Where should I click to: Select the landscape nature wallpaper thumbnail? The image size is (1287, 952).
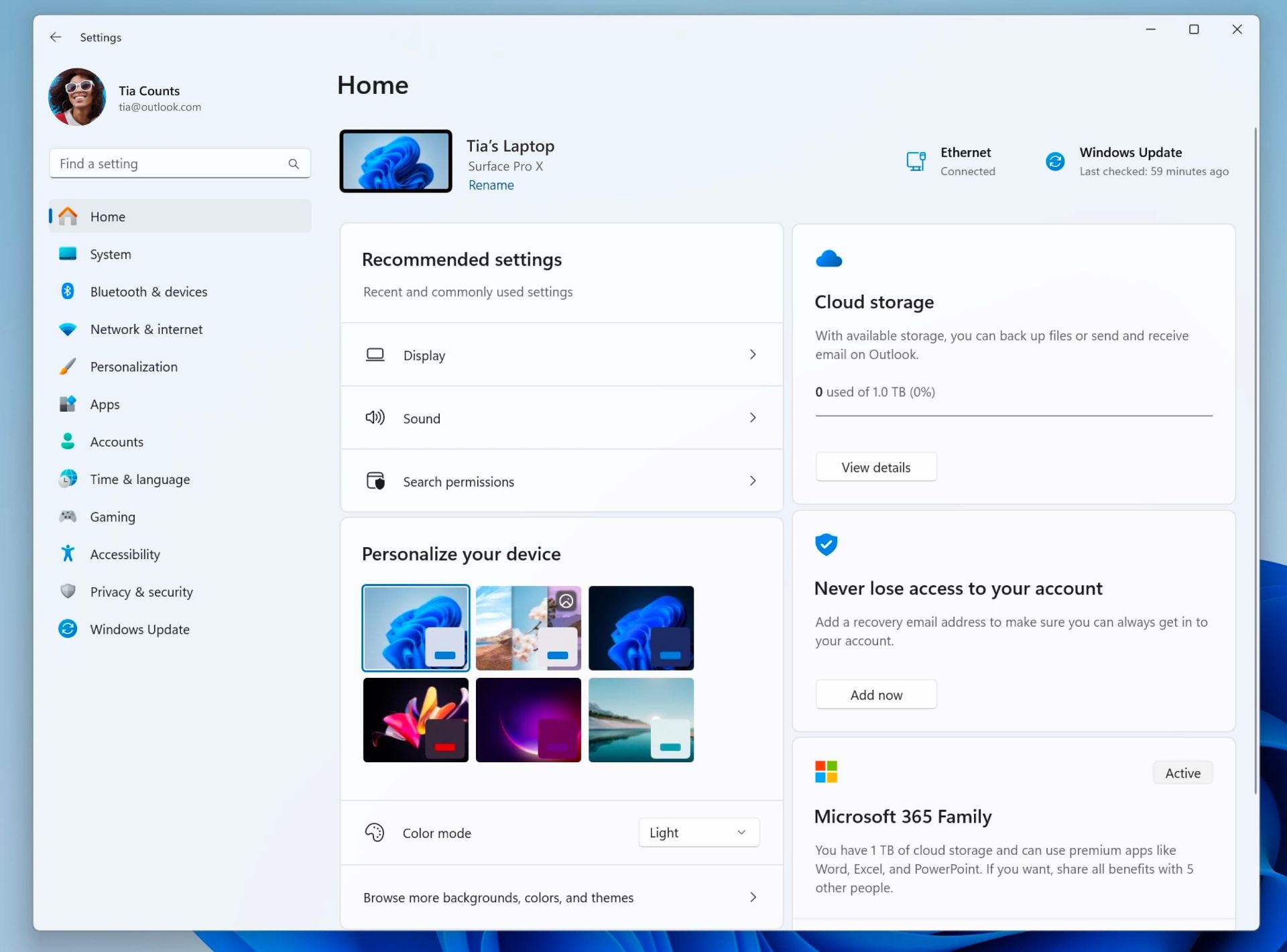[x=641, y=719]
